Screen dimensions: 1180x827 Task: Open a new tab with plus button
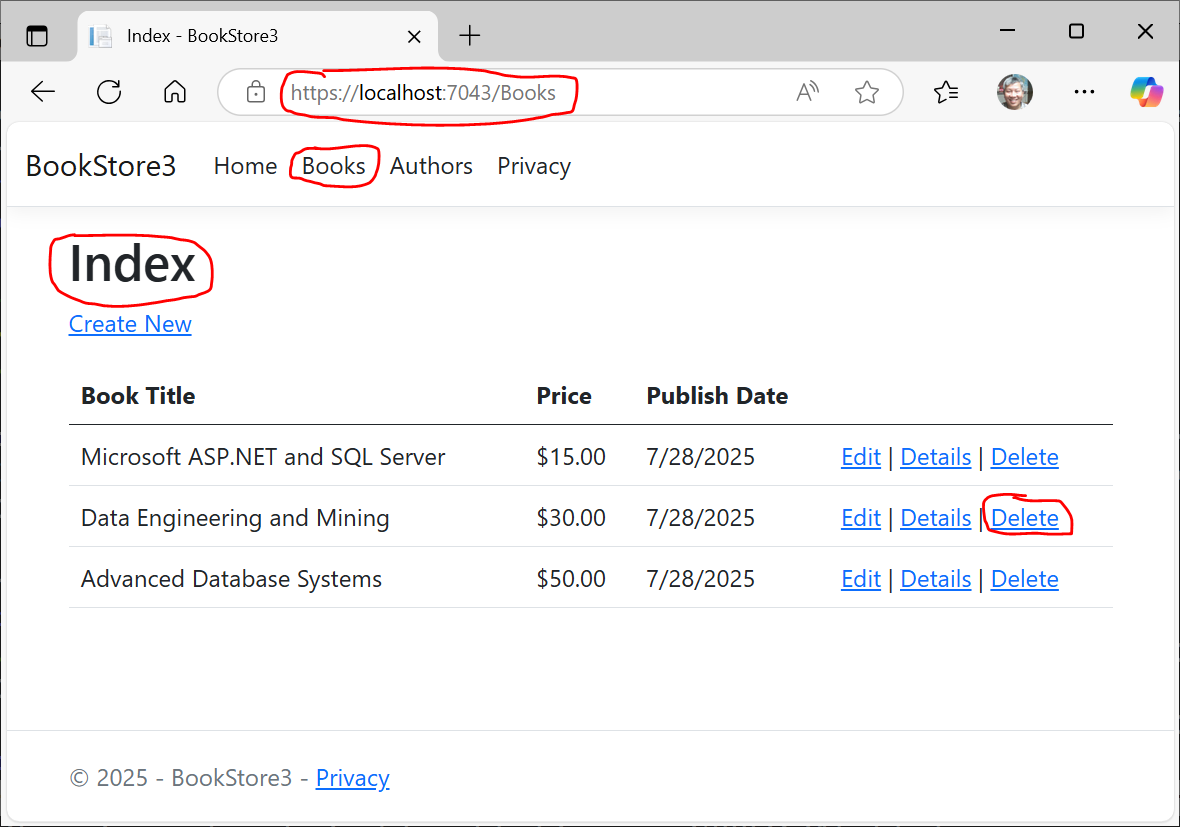tap(470, 35)
